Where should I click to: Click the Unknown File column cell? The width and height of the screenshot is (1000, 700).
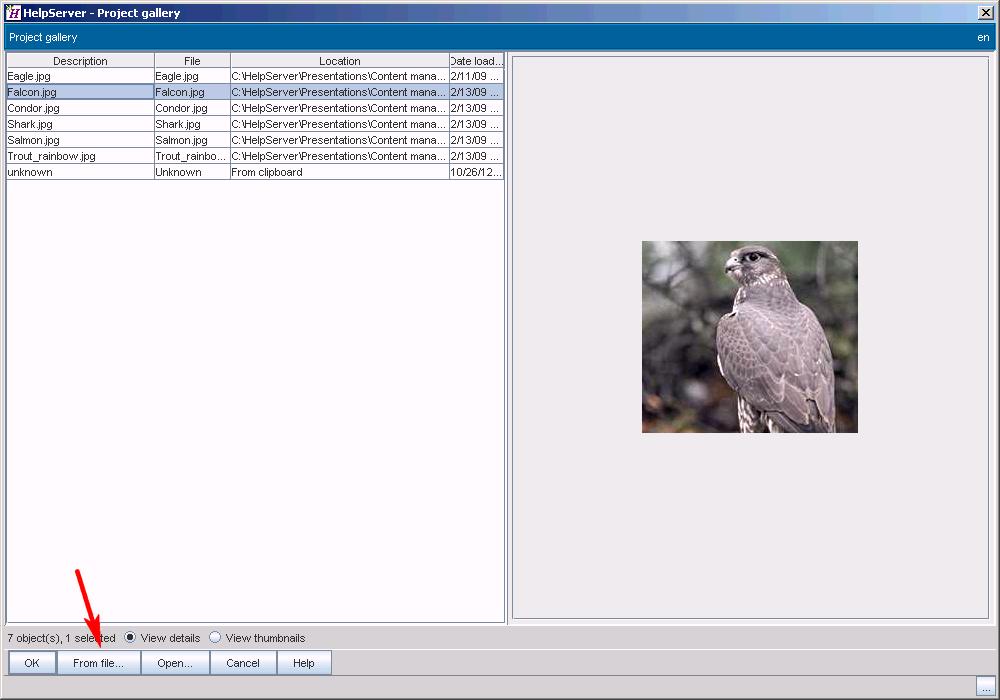[192, 171]
